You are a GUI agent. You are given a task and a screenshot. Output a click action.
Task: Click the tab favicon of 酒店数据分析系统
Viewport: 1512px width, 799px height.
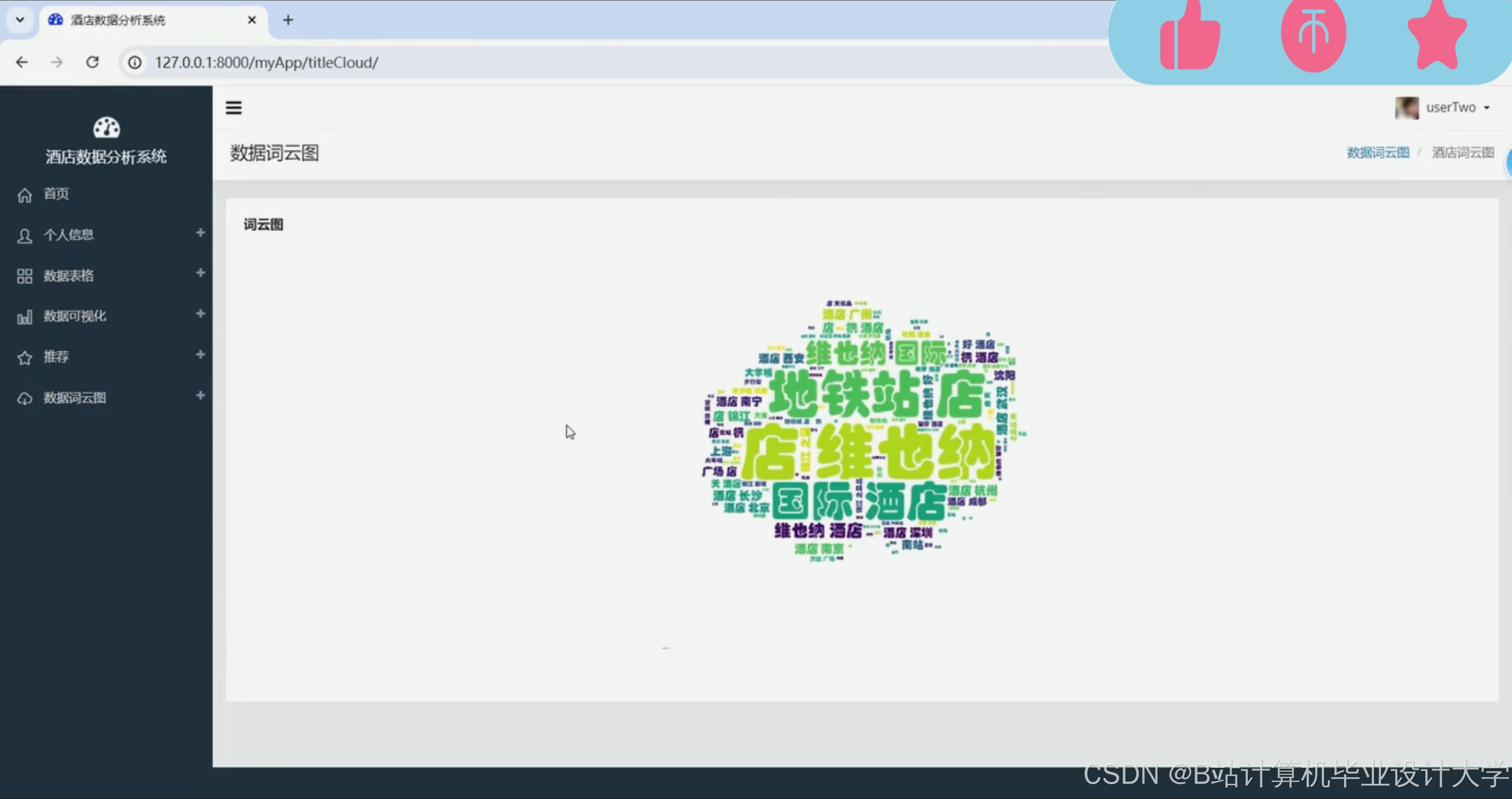pyautogui.click(x=55, y=20)
